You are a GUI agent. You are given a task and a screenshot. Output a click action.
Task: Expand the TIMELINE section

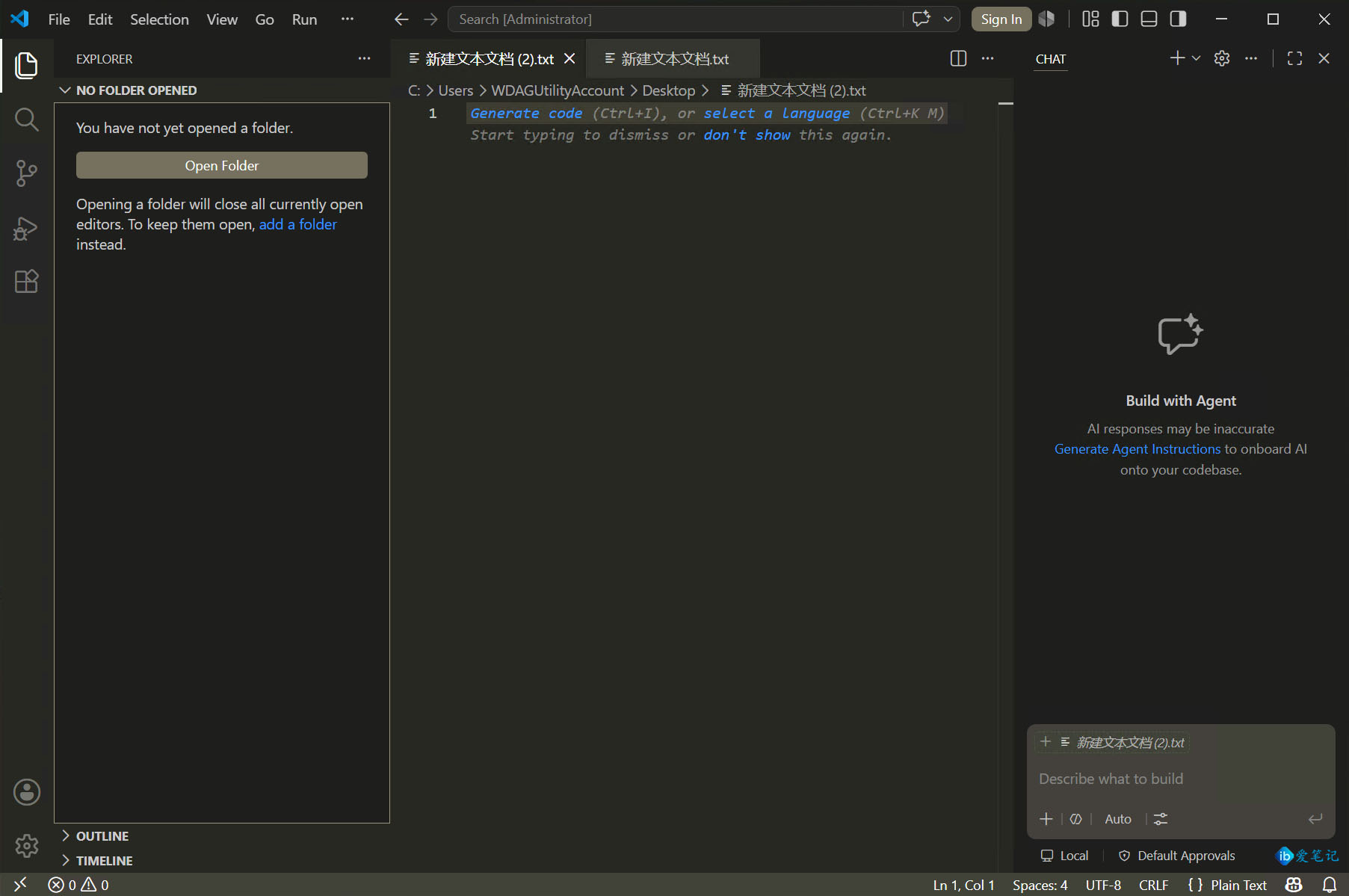[x=222, y=861]
